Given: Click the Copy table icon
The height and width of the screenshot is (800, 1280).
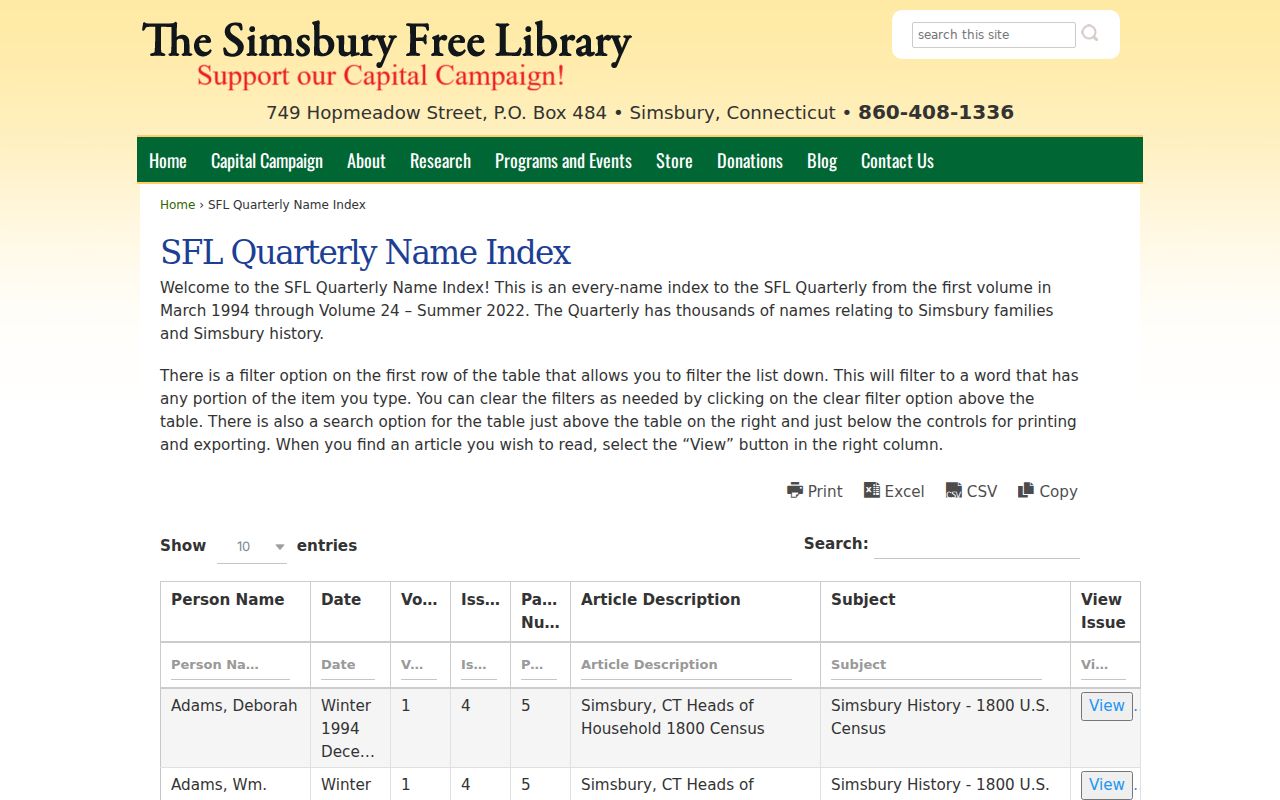Looking at the screenshot, I should click(x=1026, y=490).
